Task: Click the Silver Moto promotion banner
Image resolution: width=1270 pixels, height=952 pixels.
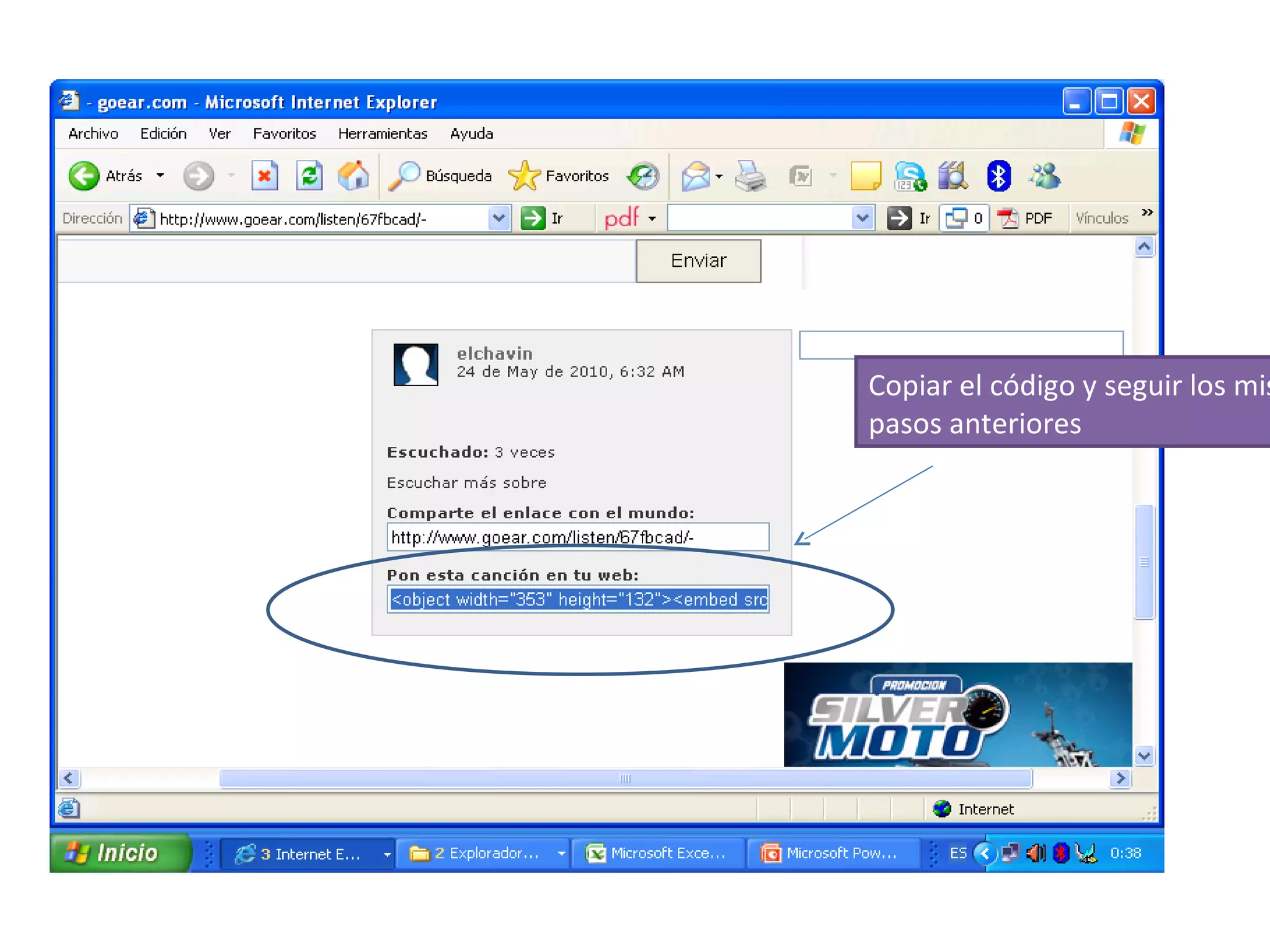Action: (957, 715)
